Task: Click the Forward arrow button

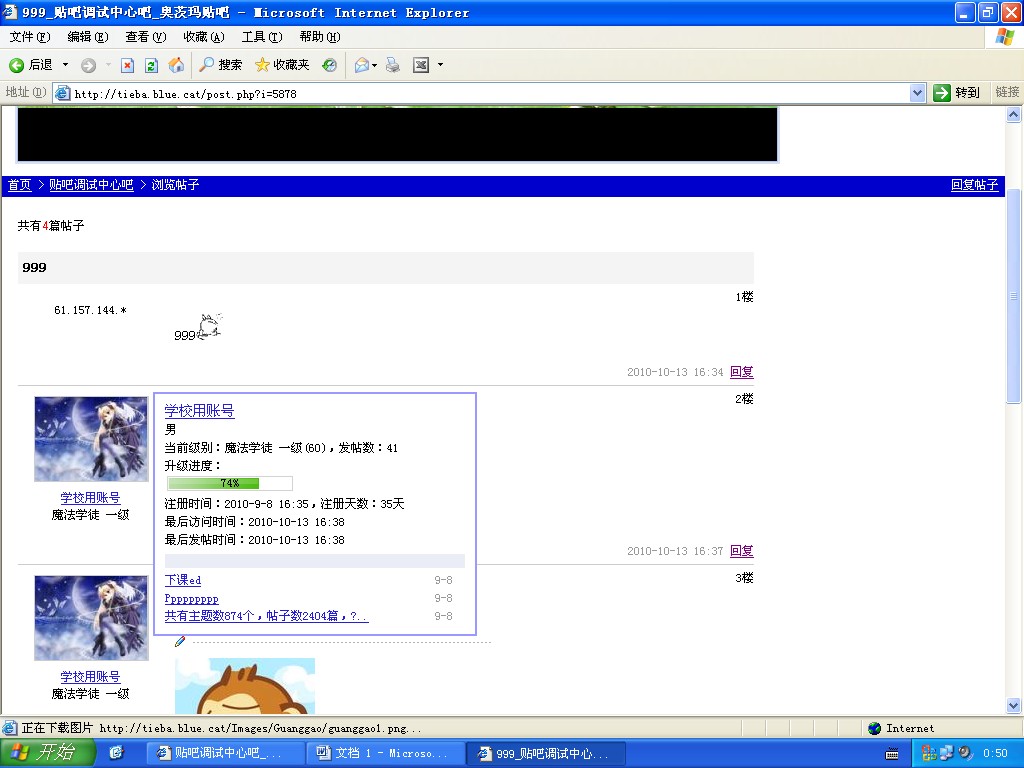Action: coord(88,65)
